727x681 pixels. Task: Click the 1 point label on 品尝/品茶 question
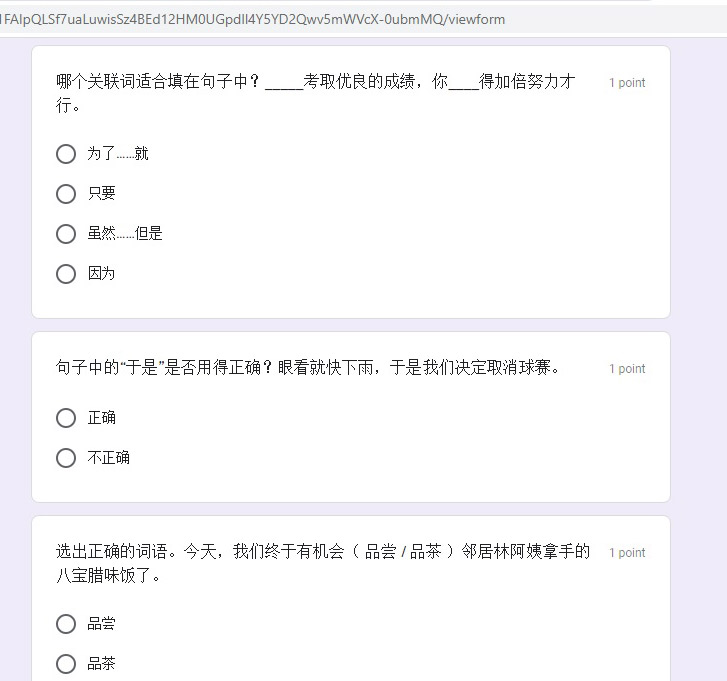pos(627,553)
